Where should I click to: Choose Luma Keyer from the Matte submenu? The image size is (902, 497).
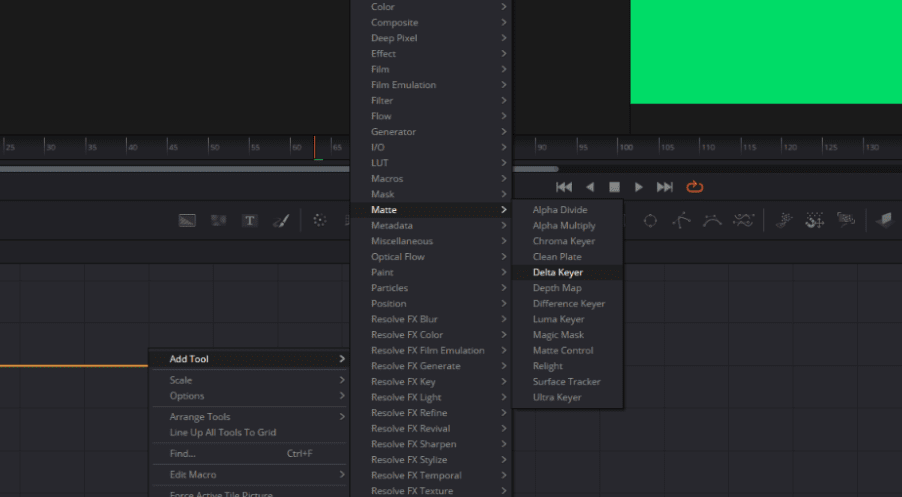click(567, 319)
